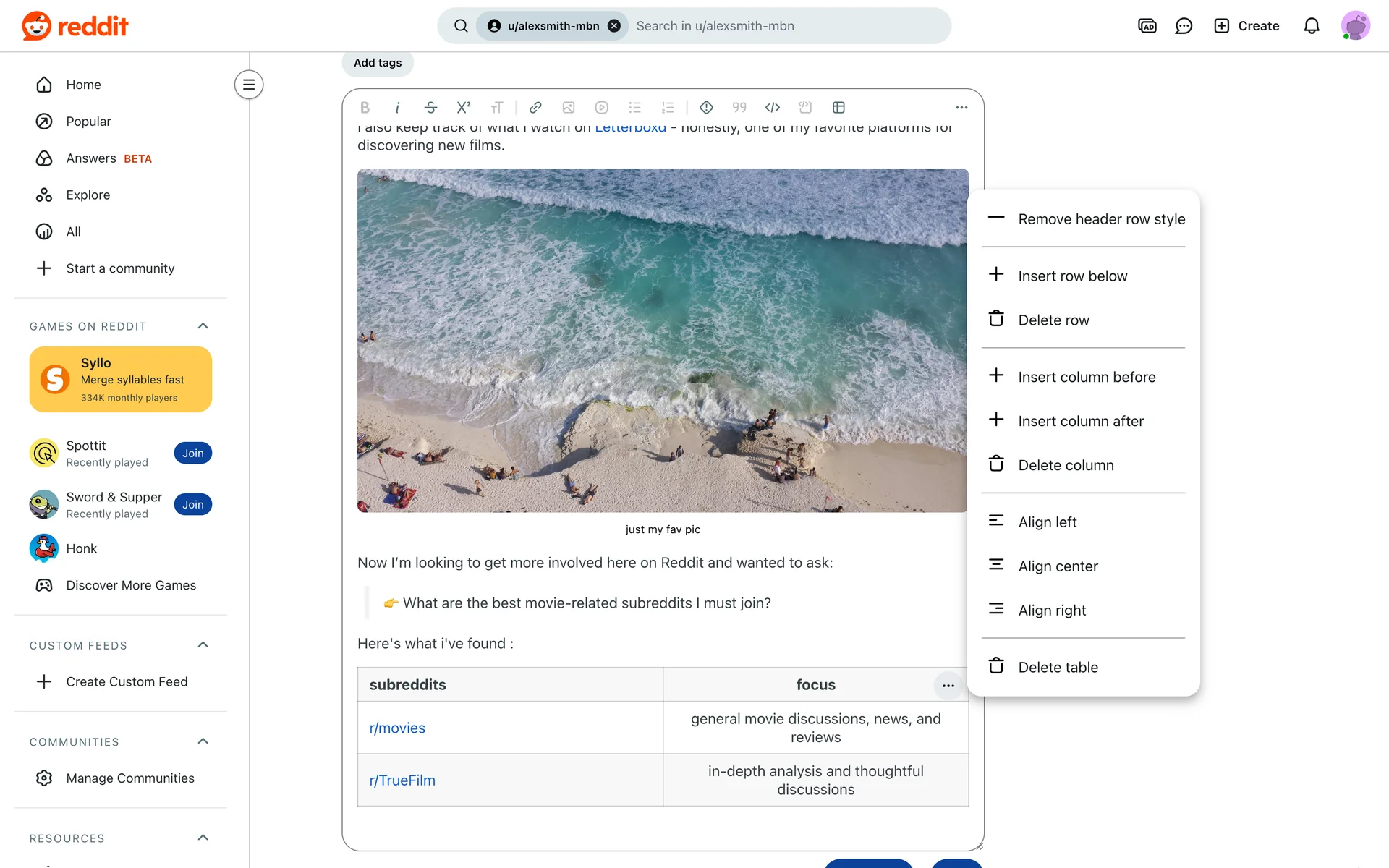Image resolution: width=1389 pixels, height=868 pixels.
Task: Open the chat messages icon
Action: point(1184,26)
